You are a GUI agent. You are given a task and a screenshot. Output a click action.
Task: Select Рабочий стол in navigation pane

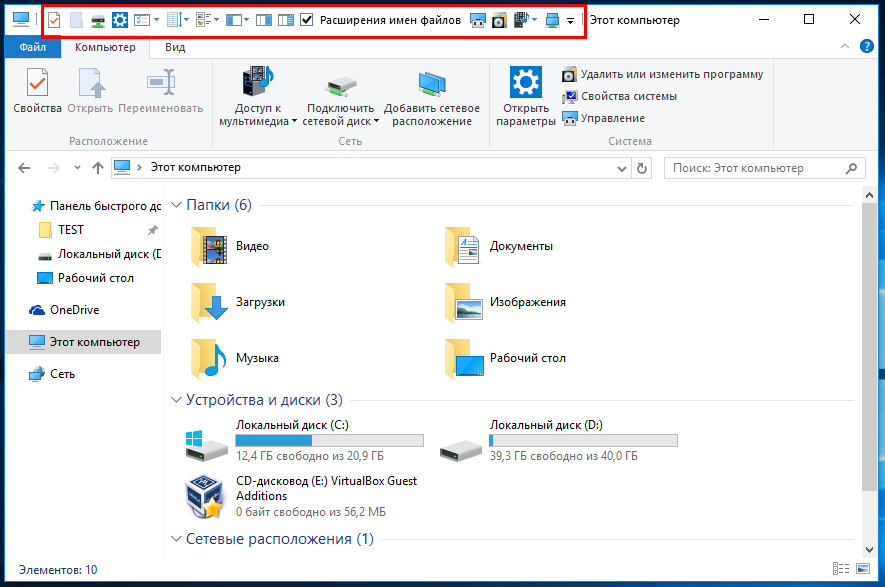[x=85, y=278]
